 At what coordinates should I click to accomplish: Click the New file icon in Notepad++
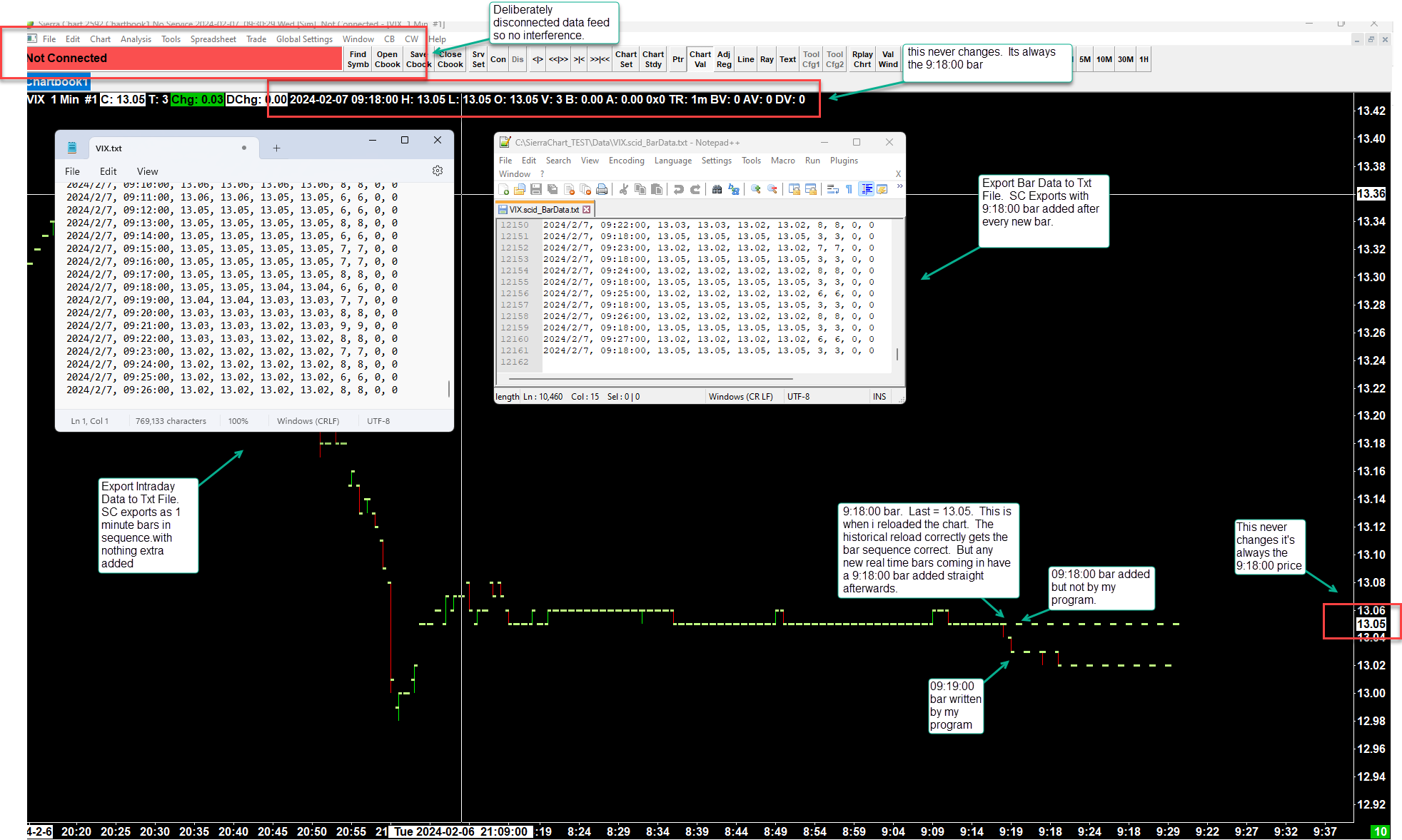pos(504,189)
